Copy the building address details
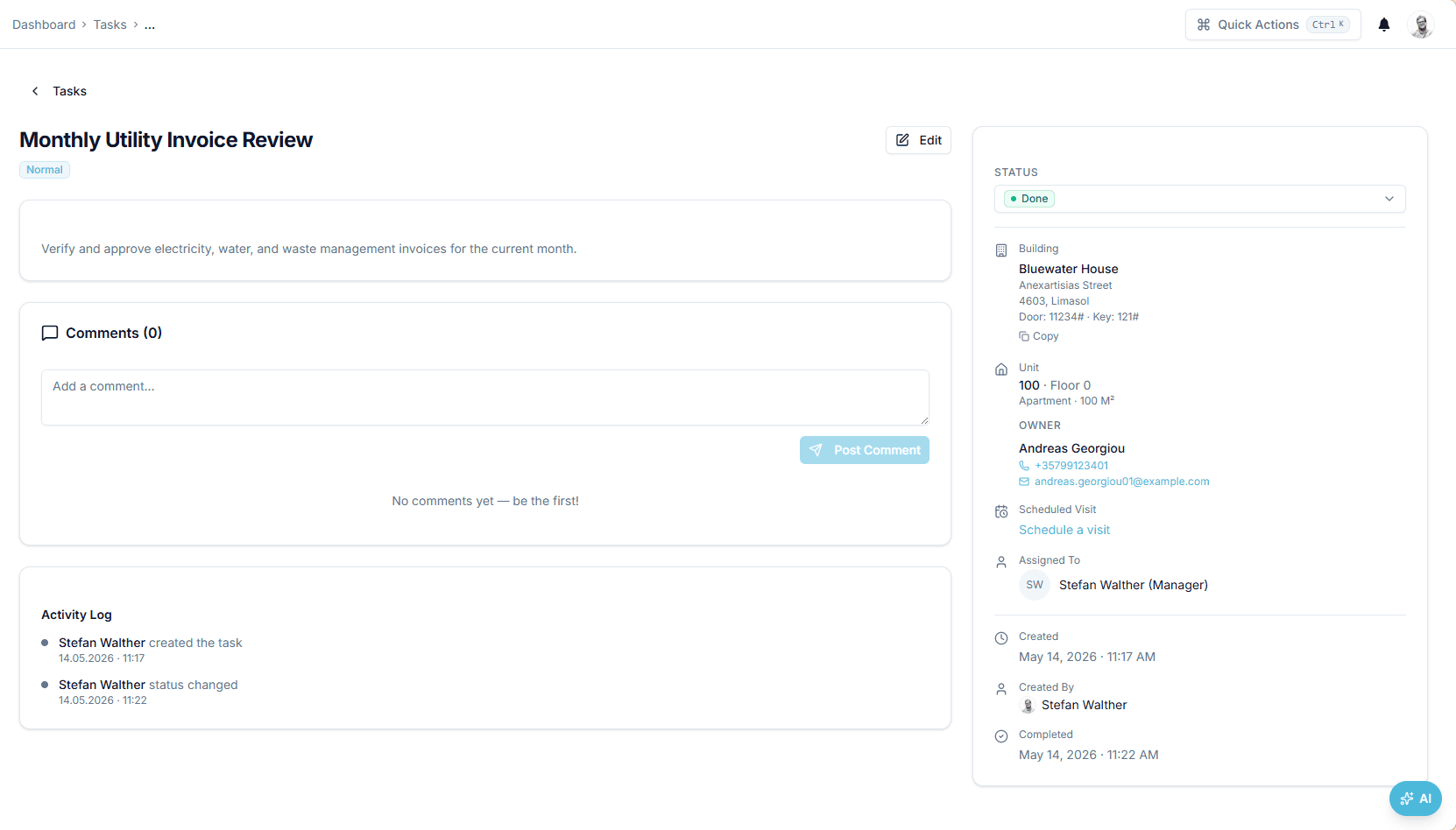 (1039, 336)
